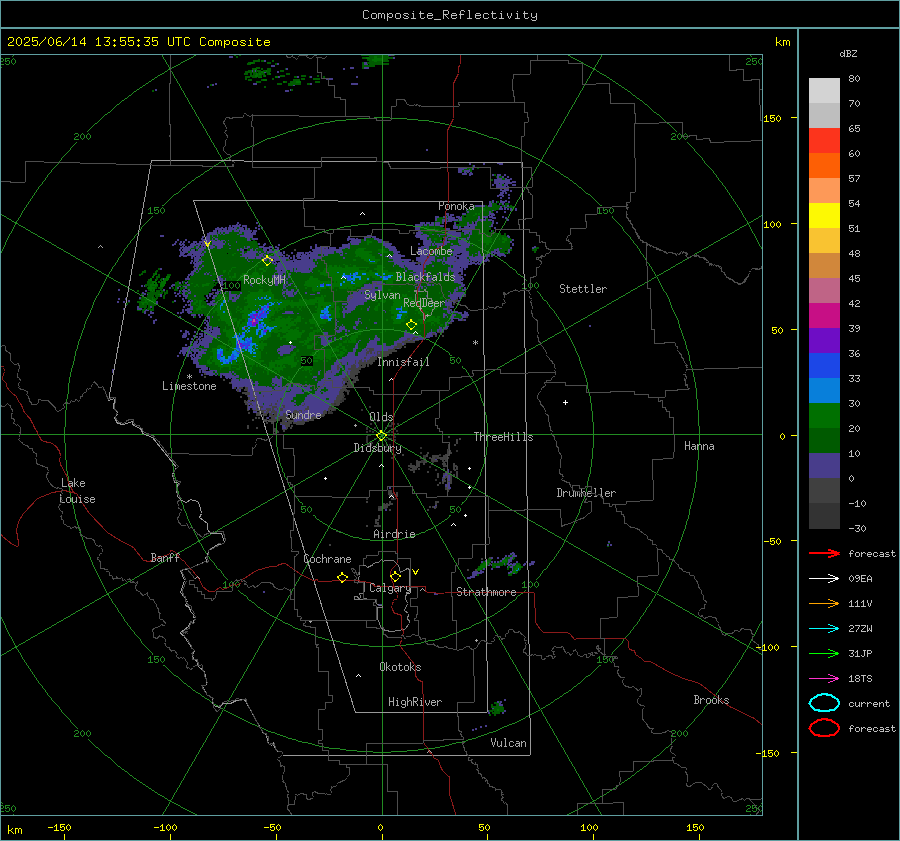Click the Airdrie label
The width and height of the screenshot is (900, 841).
tap(394, 534)
